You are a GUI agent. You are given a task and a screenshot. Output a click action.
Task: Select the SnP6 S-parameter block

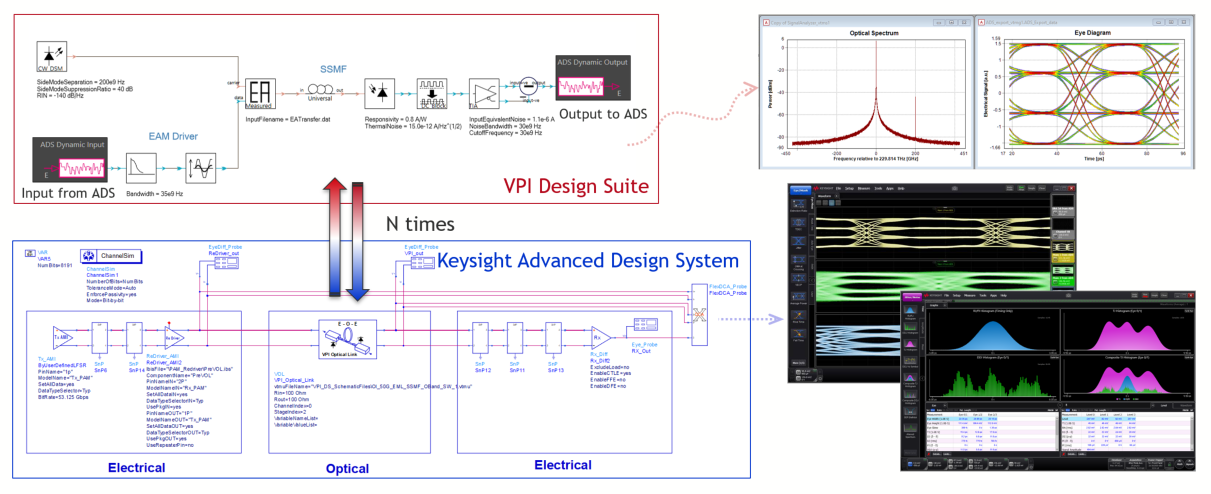coord(100,337)
